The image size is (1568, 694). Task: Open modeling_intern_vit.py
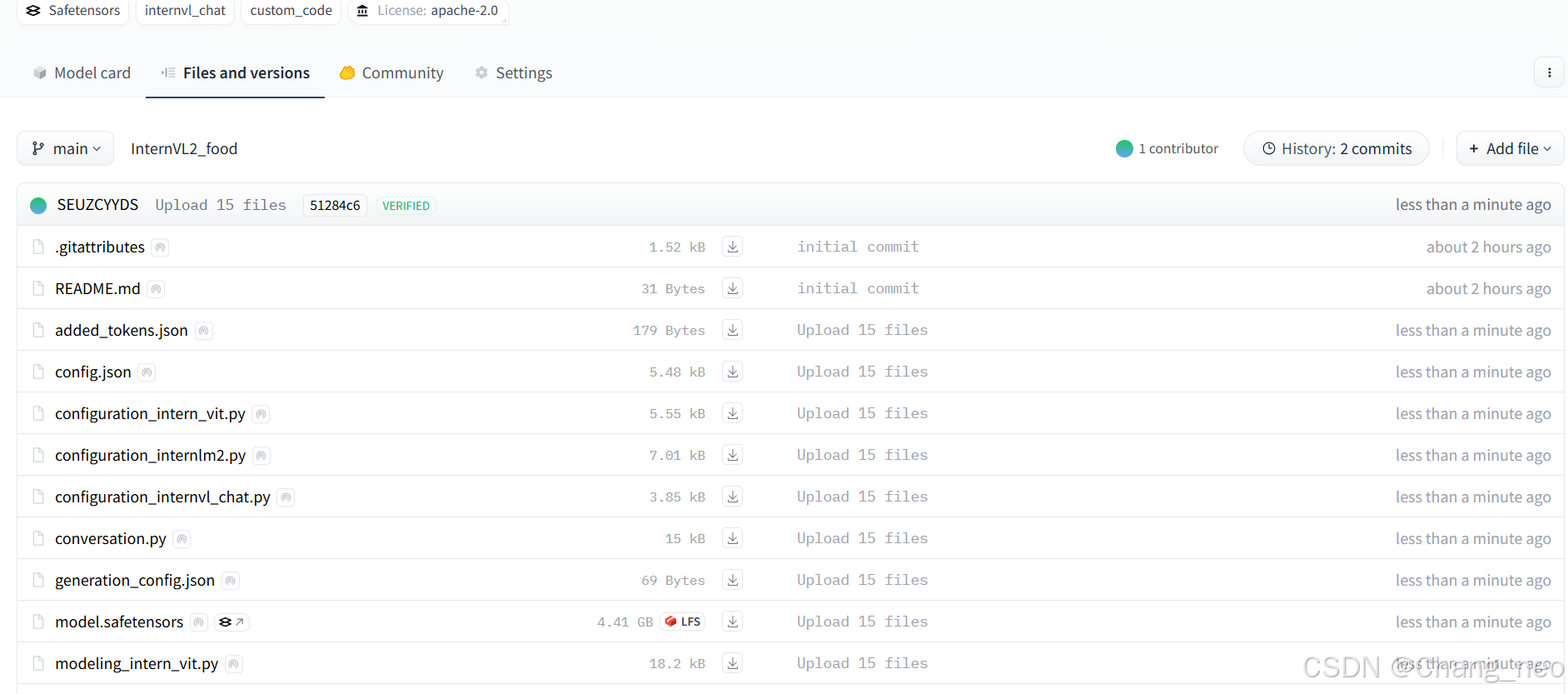(x=137, y=663)
